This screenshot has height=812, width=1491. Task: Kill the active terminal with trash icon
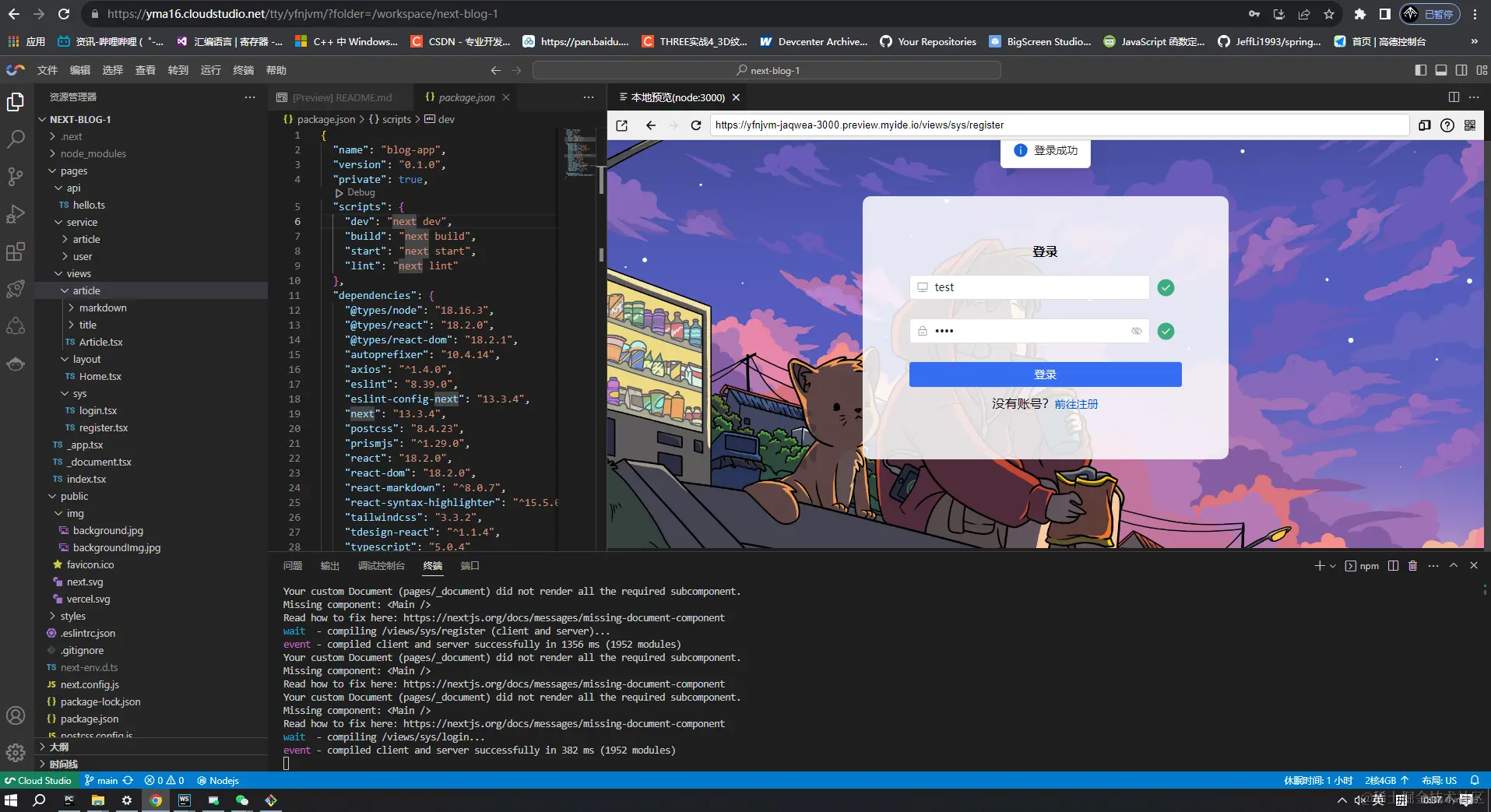(1411, 566)
